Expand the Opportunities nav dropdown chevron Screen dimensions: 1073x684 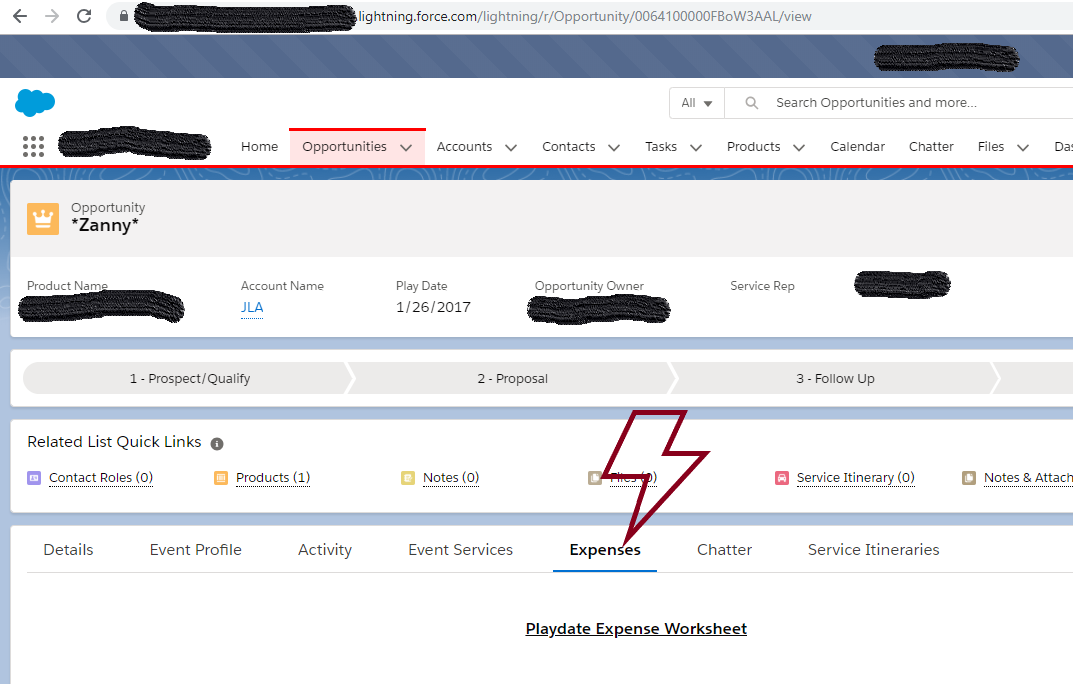[406, 148]
